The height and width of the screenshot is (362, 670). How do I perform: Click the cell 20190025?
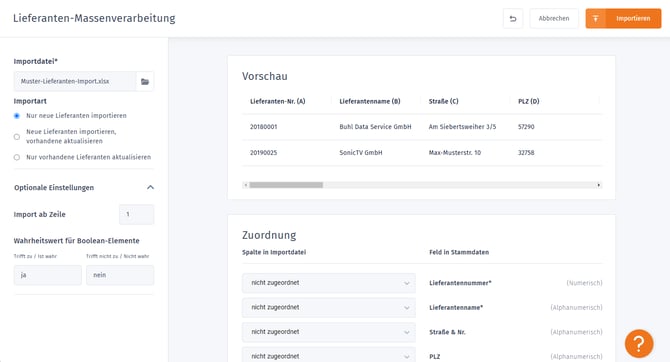click(263, 153)
